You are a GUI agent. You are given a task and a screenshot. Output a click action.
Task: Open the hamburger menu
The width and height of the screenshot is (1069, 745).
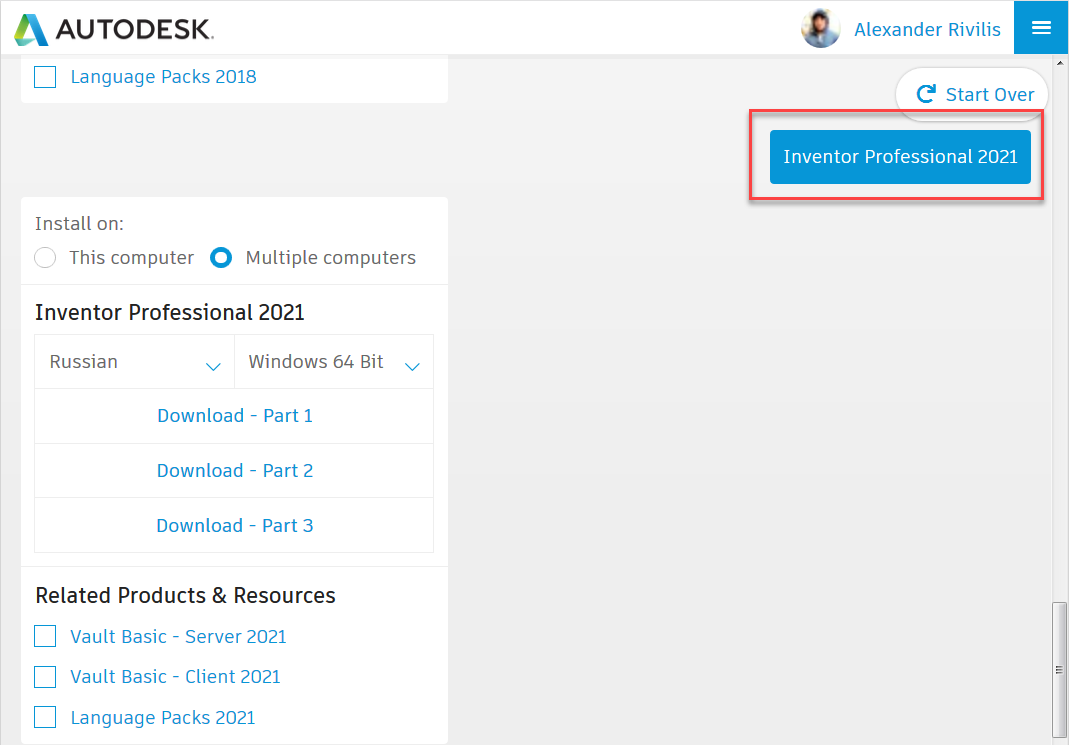coord(1041,28)
